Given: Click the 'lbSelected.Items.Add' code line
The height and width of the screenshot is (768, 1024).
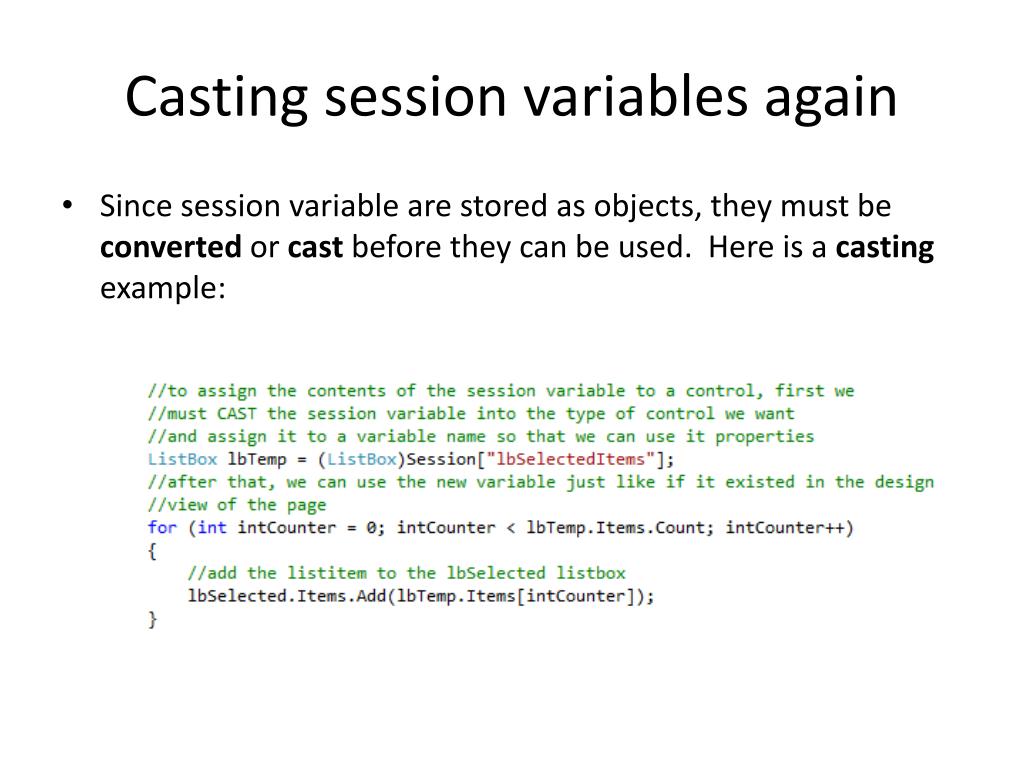Looking at the screenshot, I should [x=421, y=596].
